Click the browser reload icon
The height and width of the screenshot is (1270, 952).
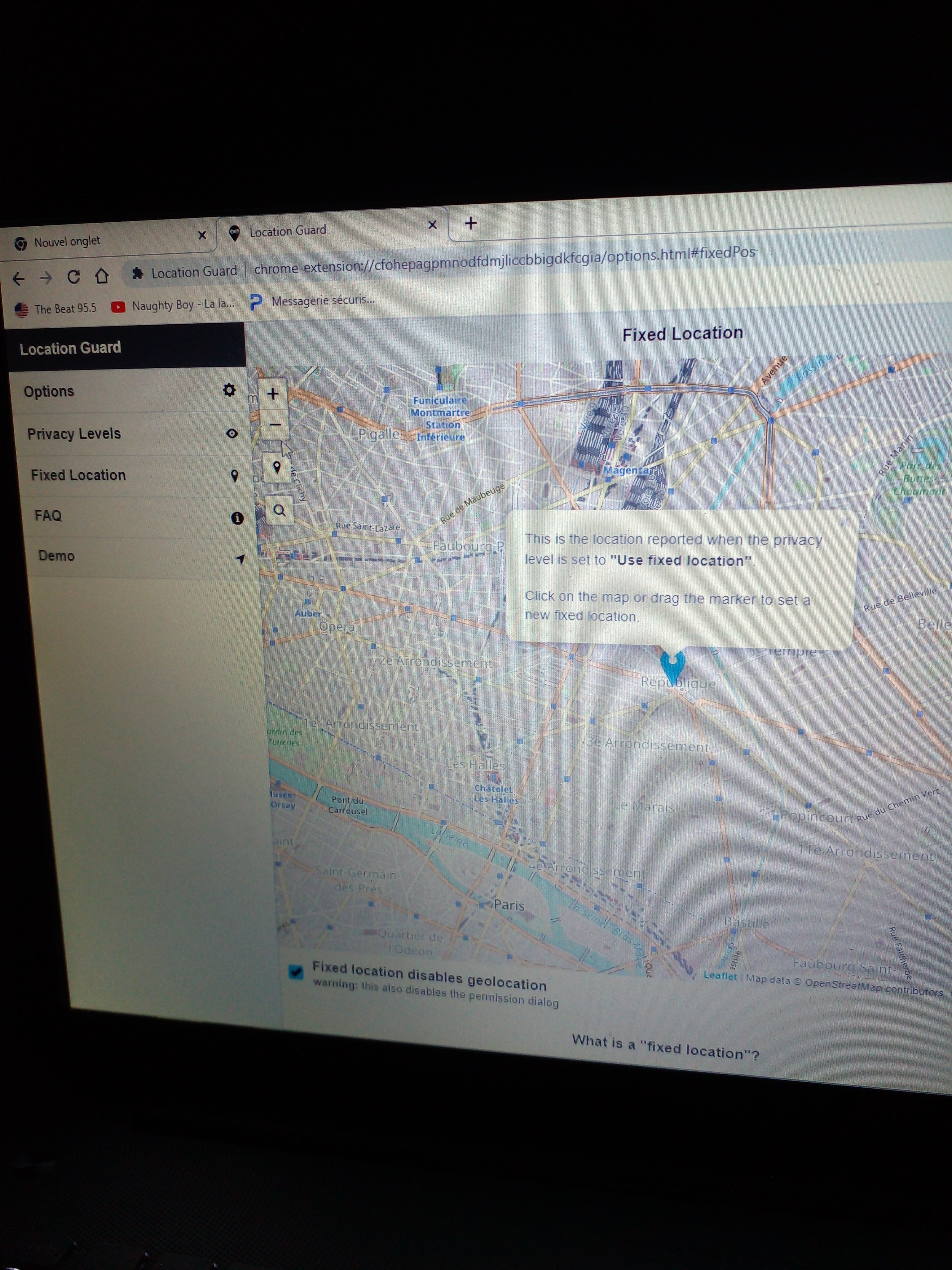(x=73, y=277)
